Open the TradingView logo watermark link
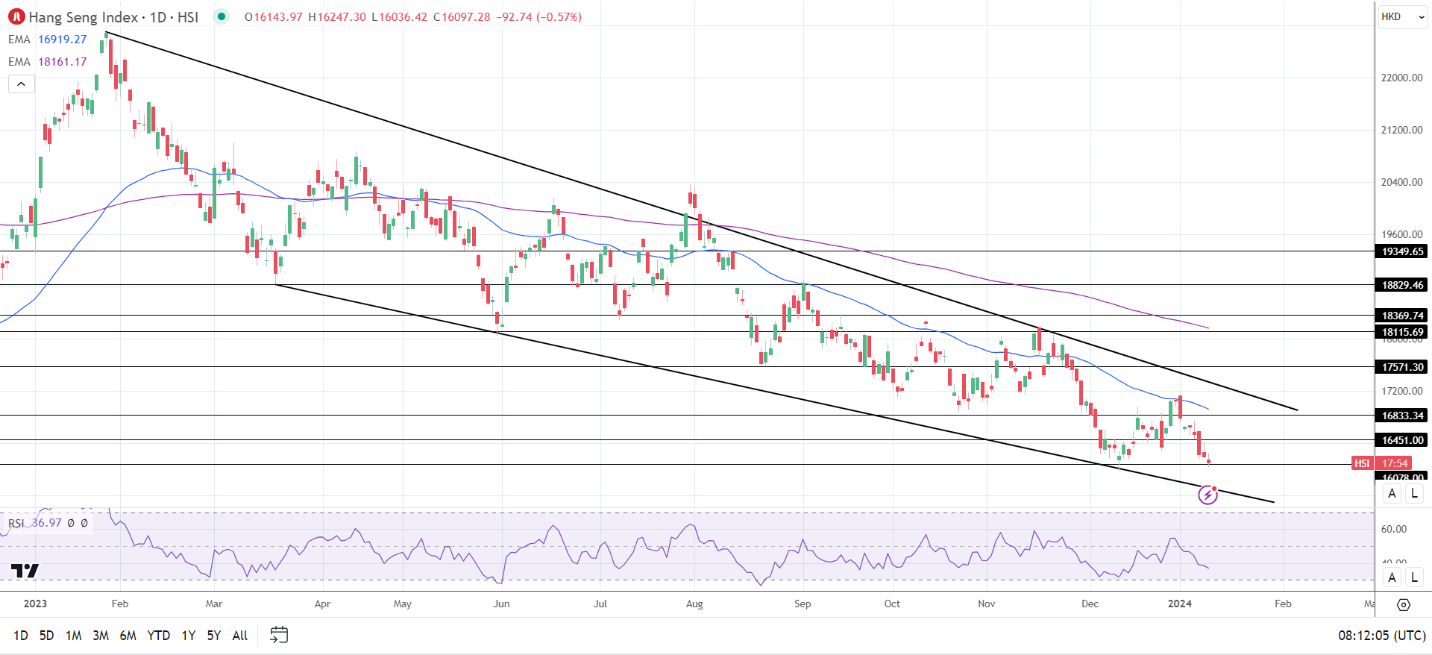This screenshot has height=655, width=1432. [x=25, y=571]
